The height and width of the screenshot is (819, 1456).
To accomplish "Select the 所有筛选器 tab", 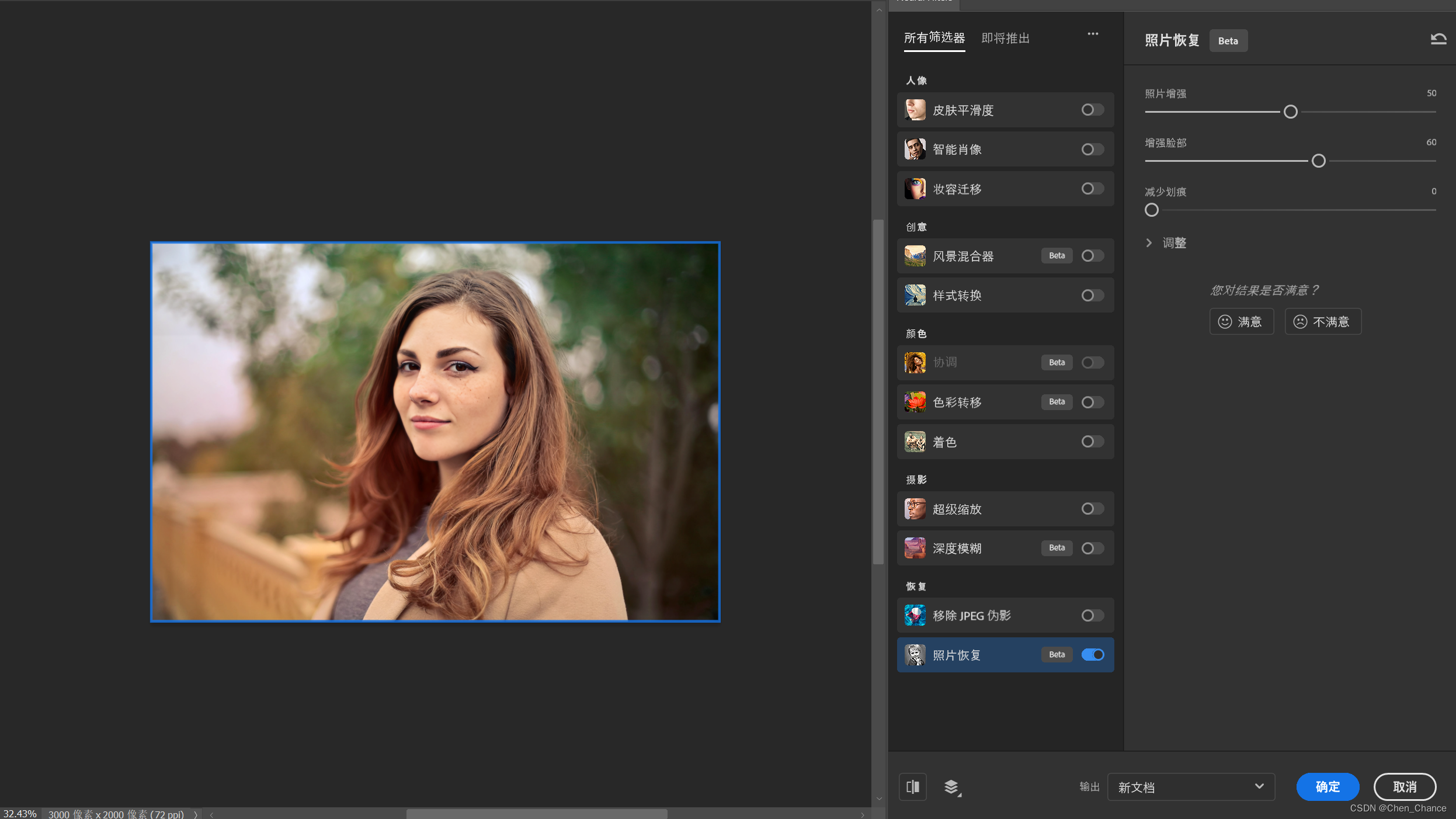I will click(x=934, y=39).
